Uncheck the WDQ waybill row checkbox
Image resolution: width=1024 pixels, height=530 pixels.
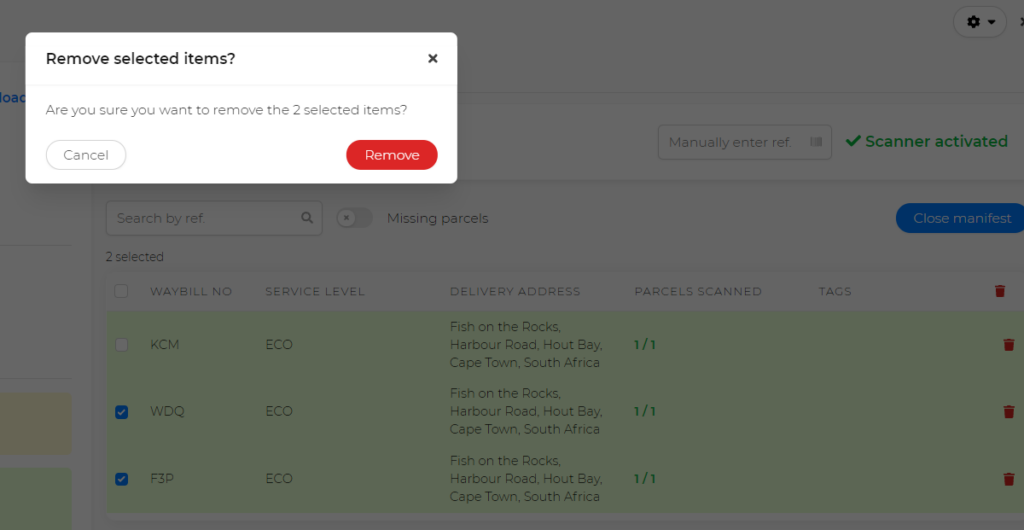(x=121, y=412)
